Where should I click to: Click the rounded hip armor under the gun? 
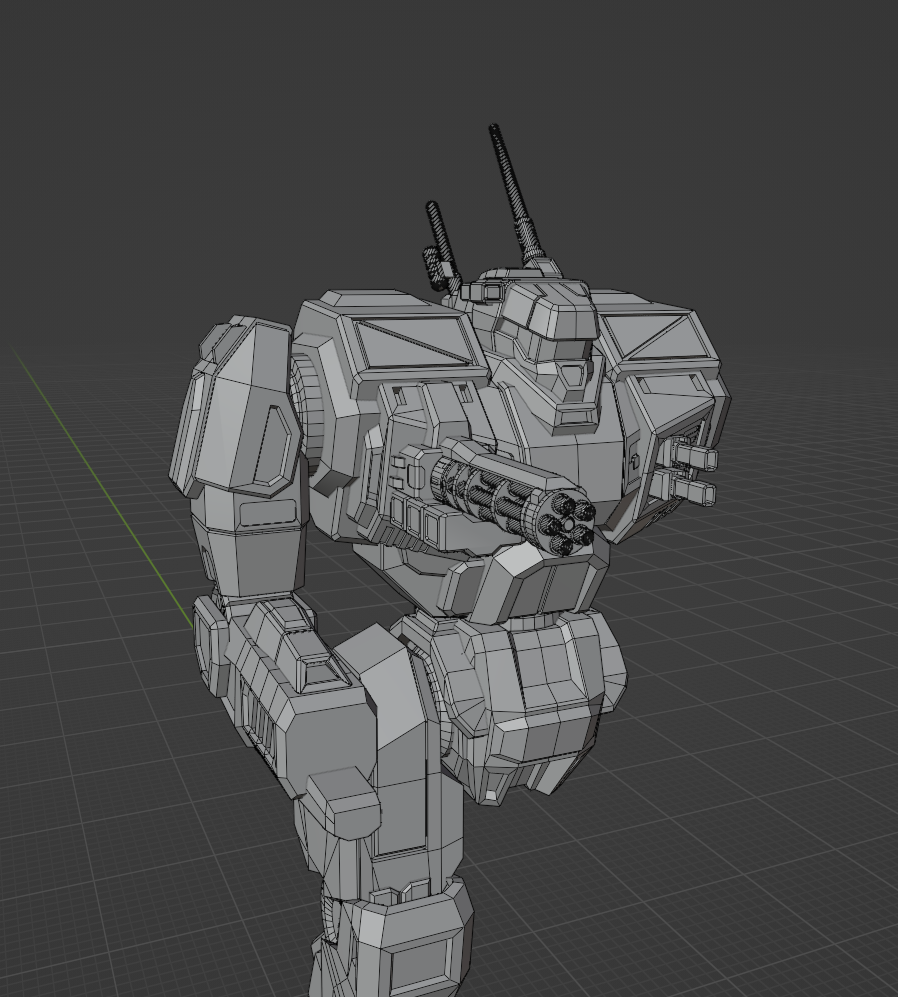pos(530,700)
